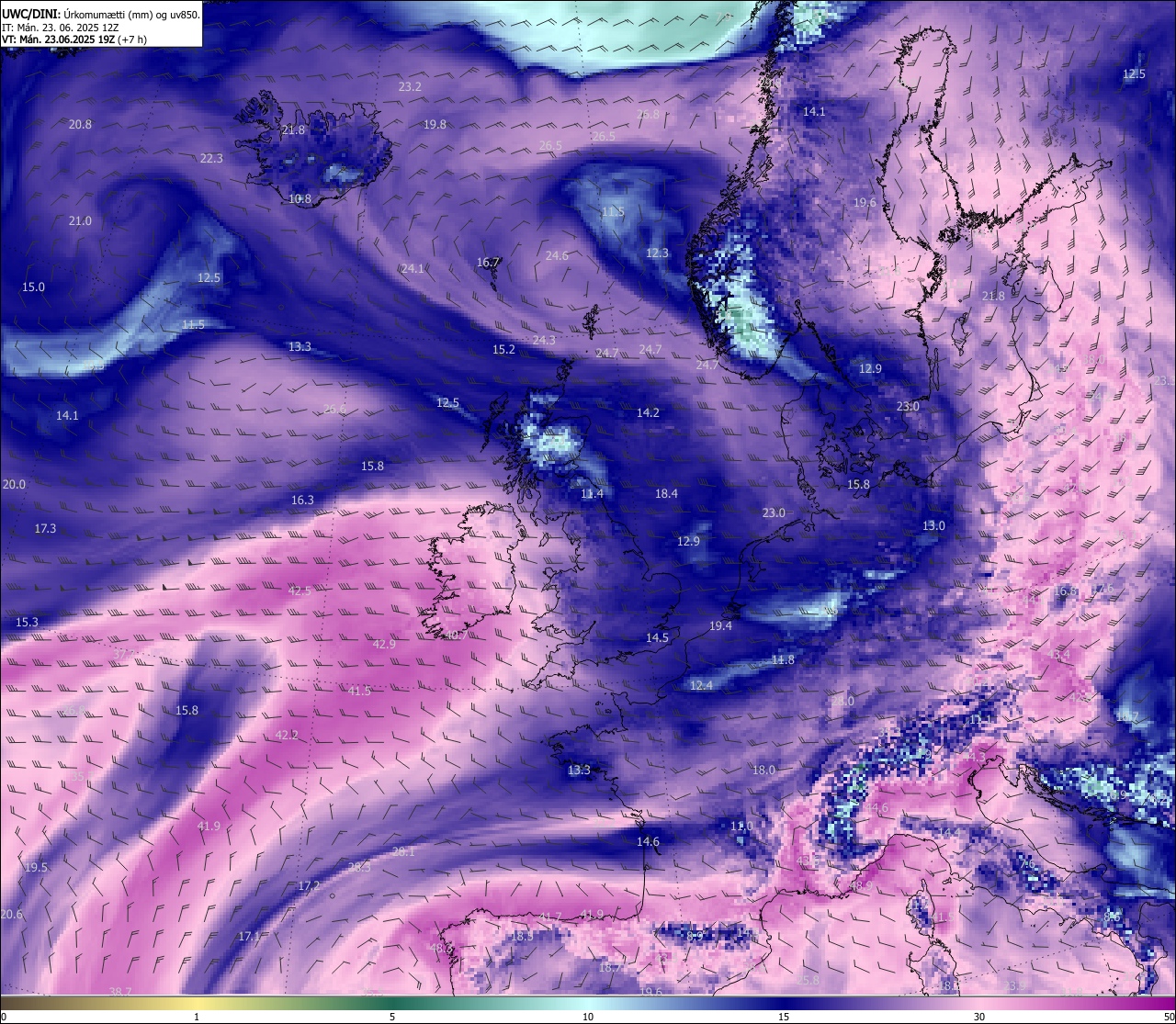Click the 42.9 value label
This screenshot has width=1176, height=1024.
[384, 645]
